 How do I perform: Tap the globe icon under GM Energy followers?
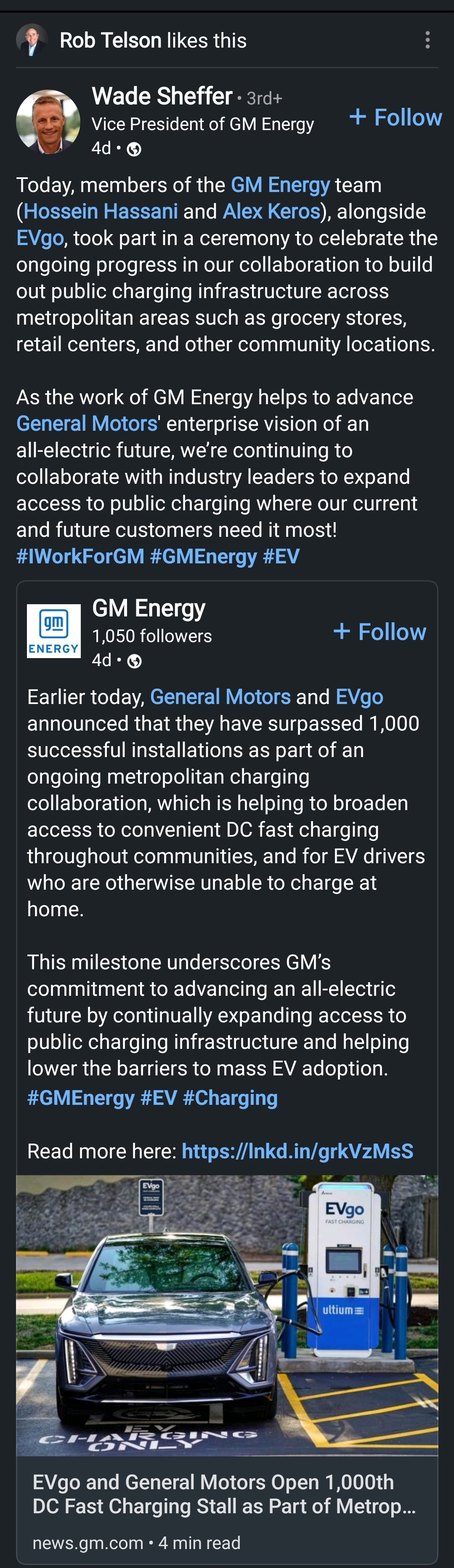coord(135,661)
